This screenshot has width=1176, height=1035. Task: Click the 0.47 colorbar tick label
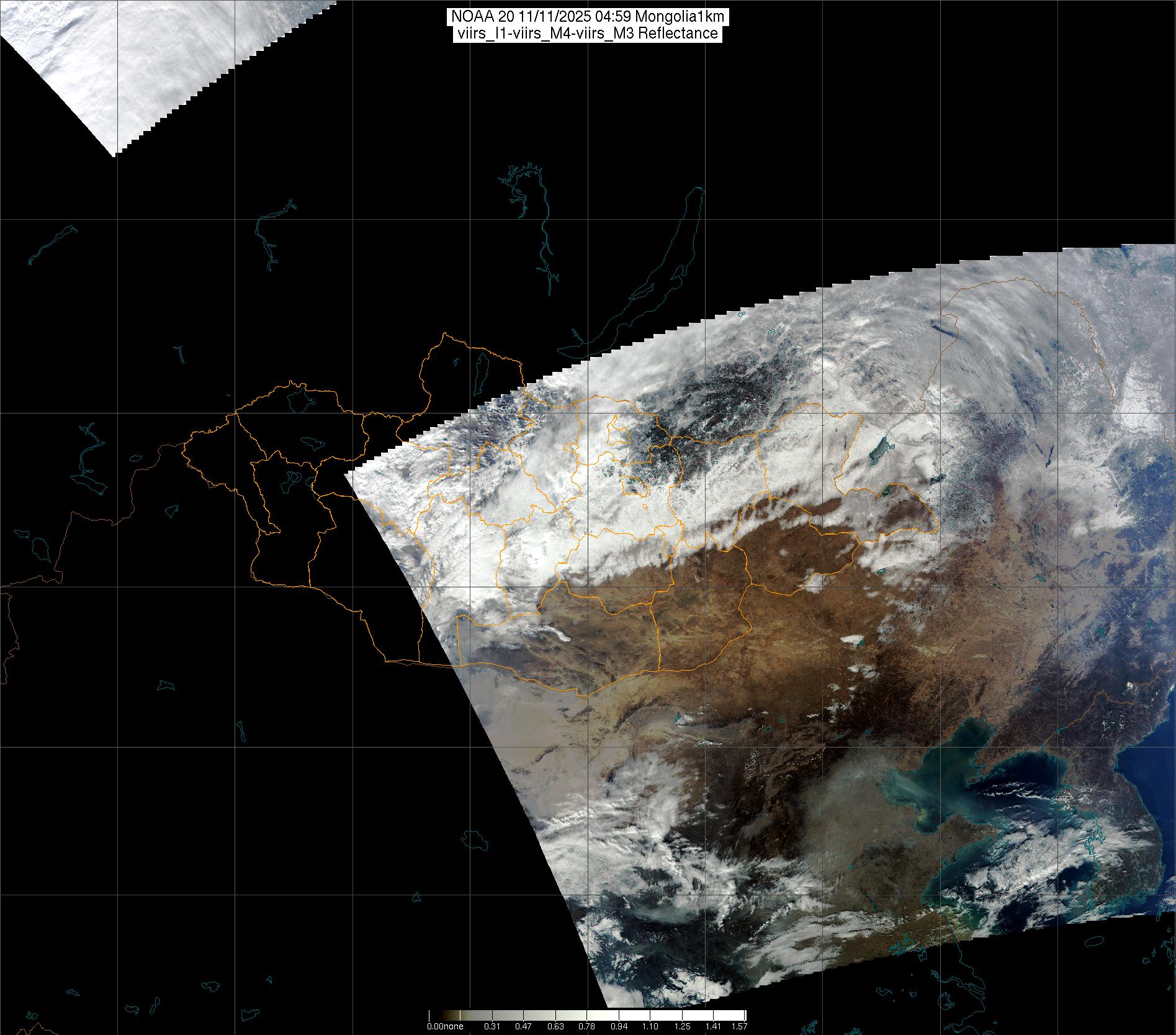523,1027
